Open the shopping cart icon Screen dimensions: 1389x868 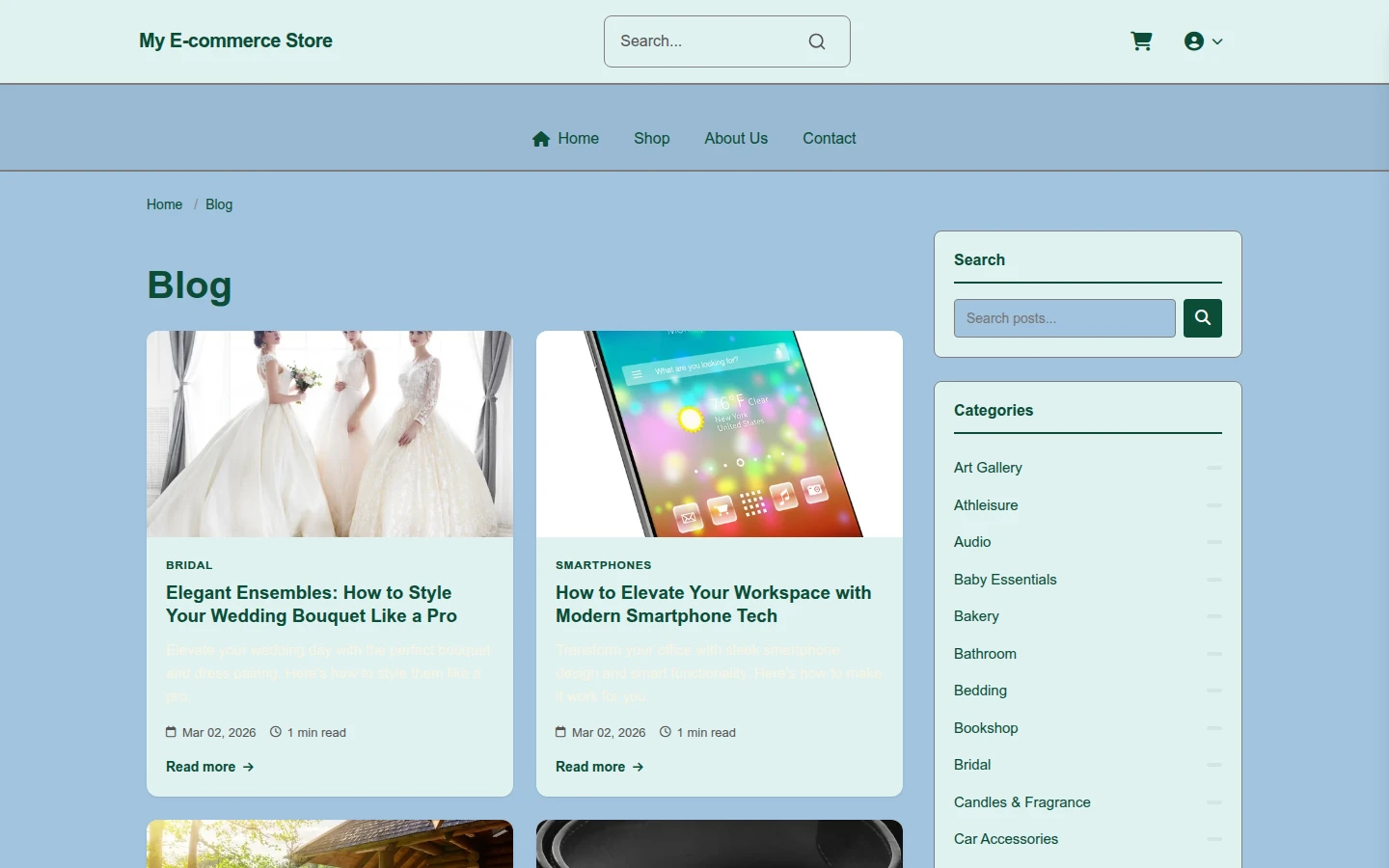1141,41
